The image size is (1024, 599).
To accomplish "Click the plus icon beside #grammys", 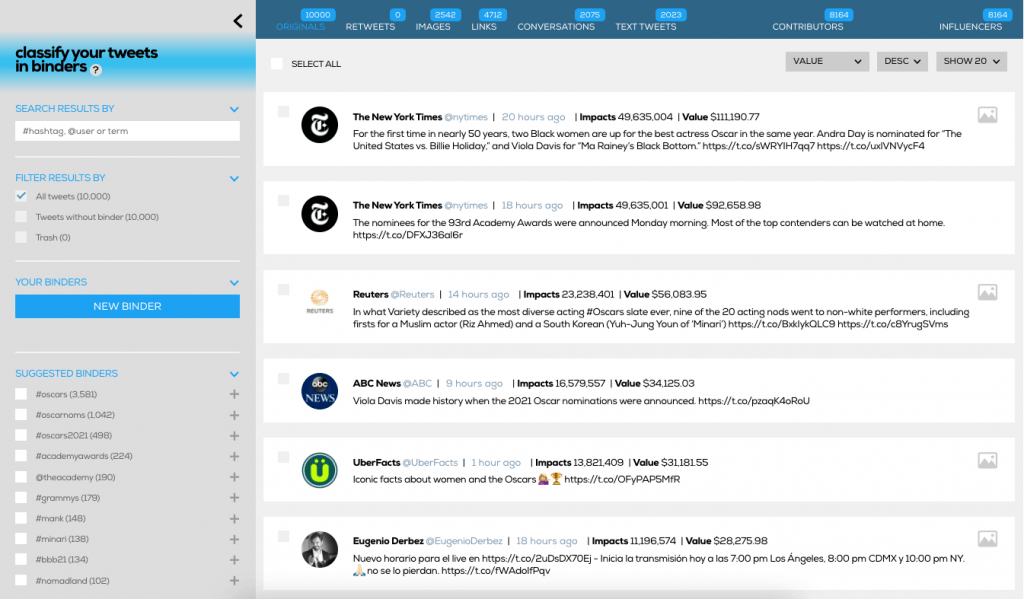I will [x=234, y=497].
